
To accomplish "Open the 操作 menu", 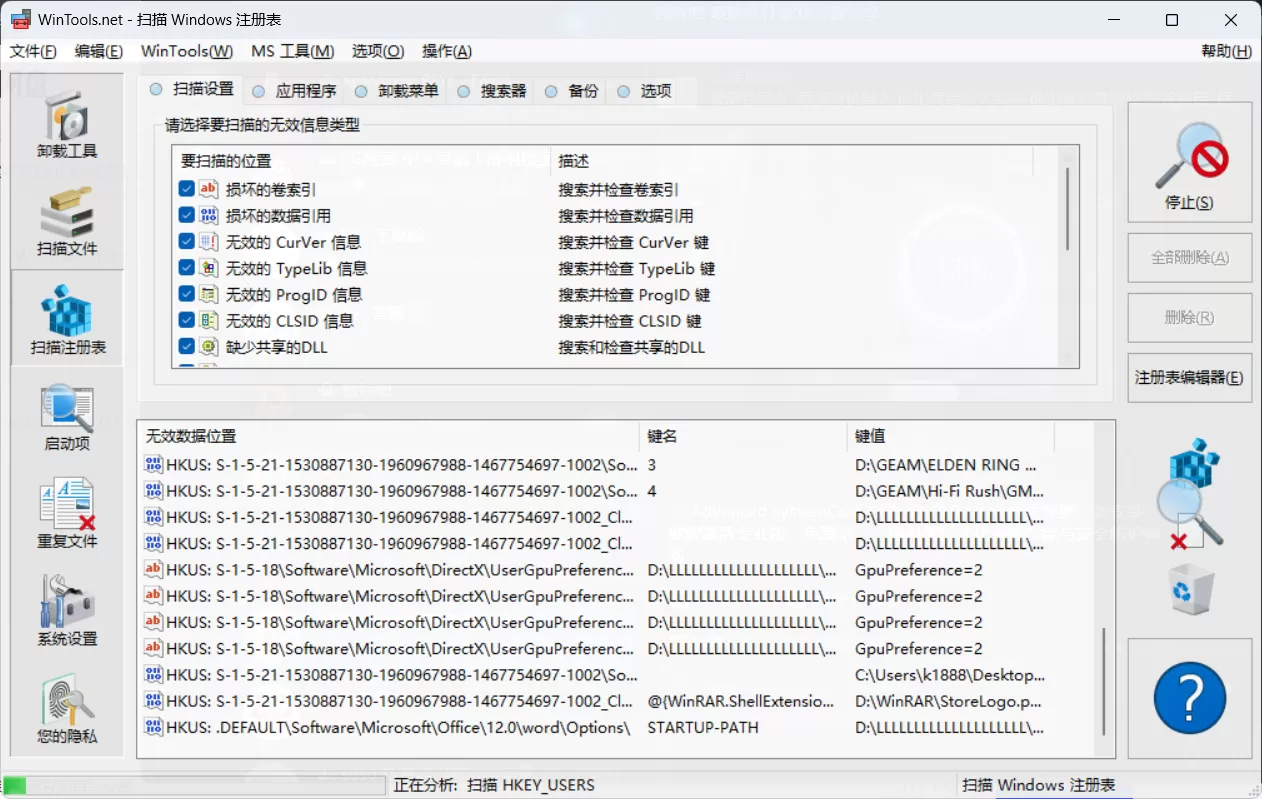I will [x=446, y=51].
